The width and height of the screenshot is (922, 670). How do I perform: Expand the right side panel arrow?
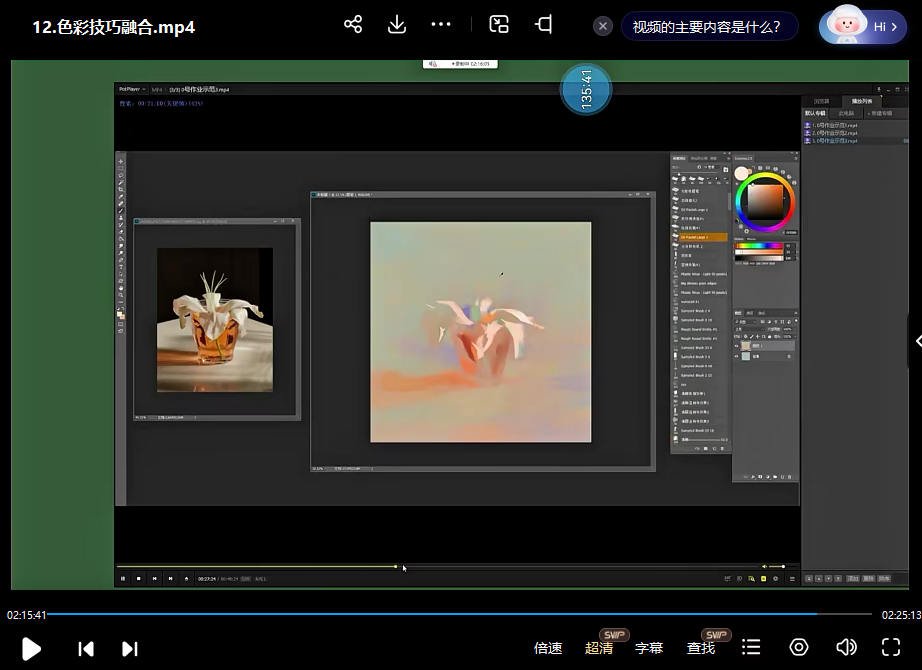(916, 341)
